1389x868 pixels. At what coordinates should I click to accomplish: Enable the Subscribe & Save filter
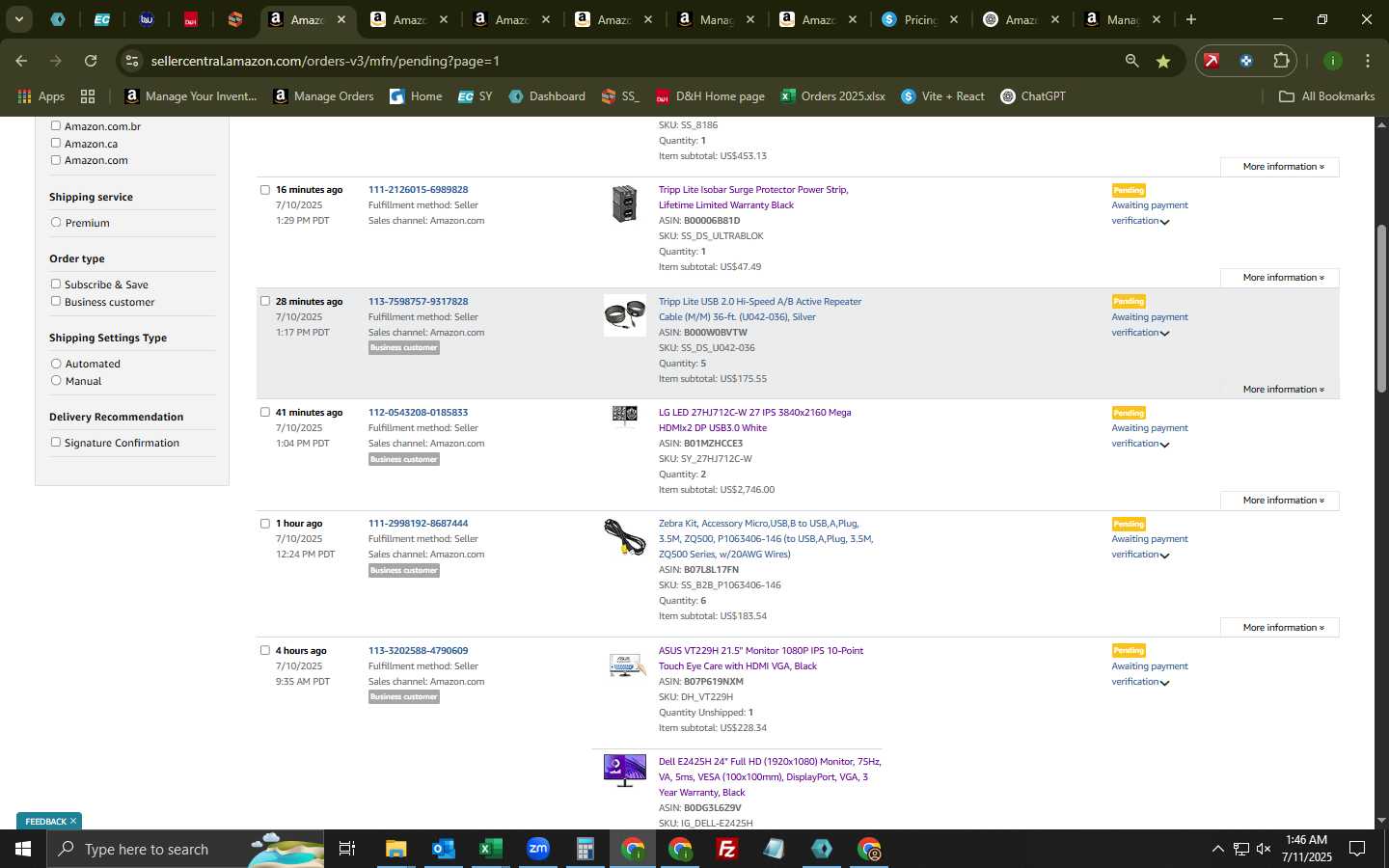(x=56, y=284)
